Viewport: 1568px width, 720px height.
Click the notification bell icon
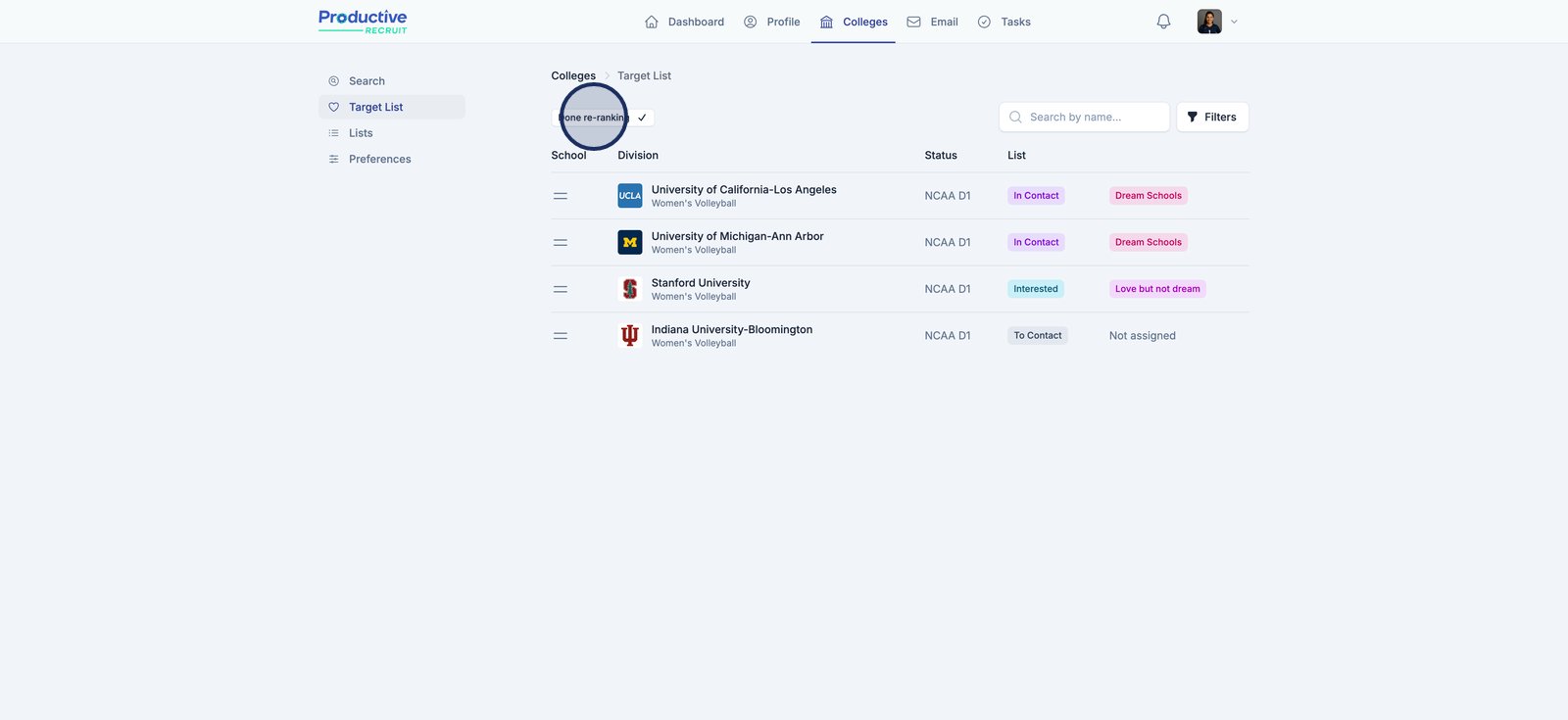(1163, 22)
